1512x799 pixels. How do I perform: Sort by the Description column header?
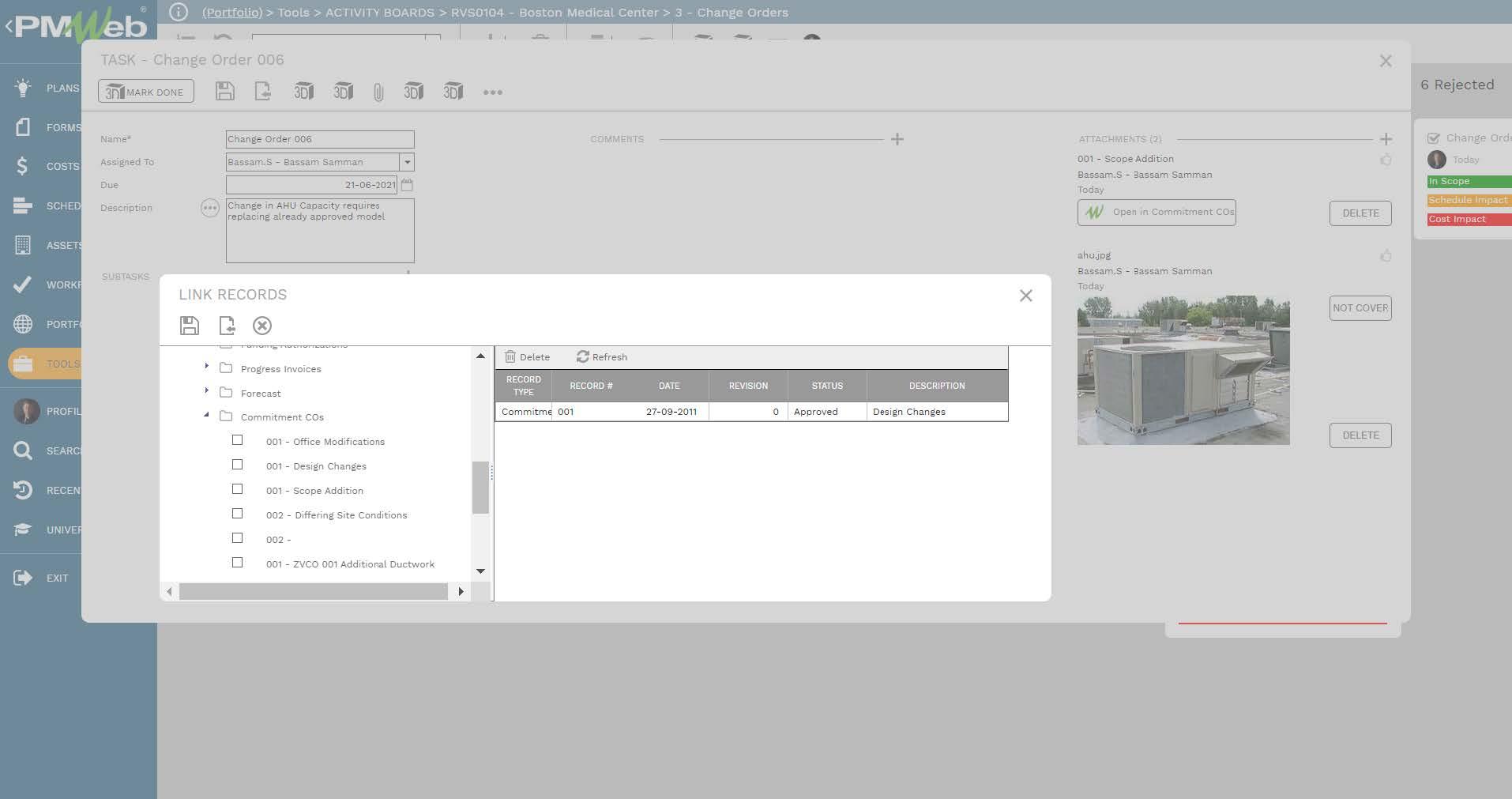click(937, 386)
